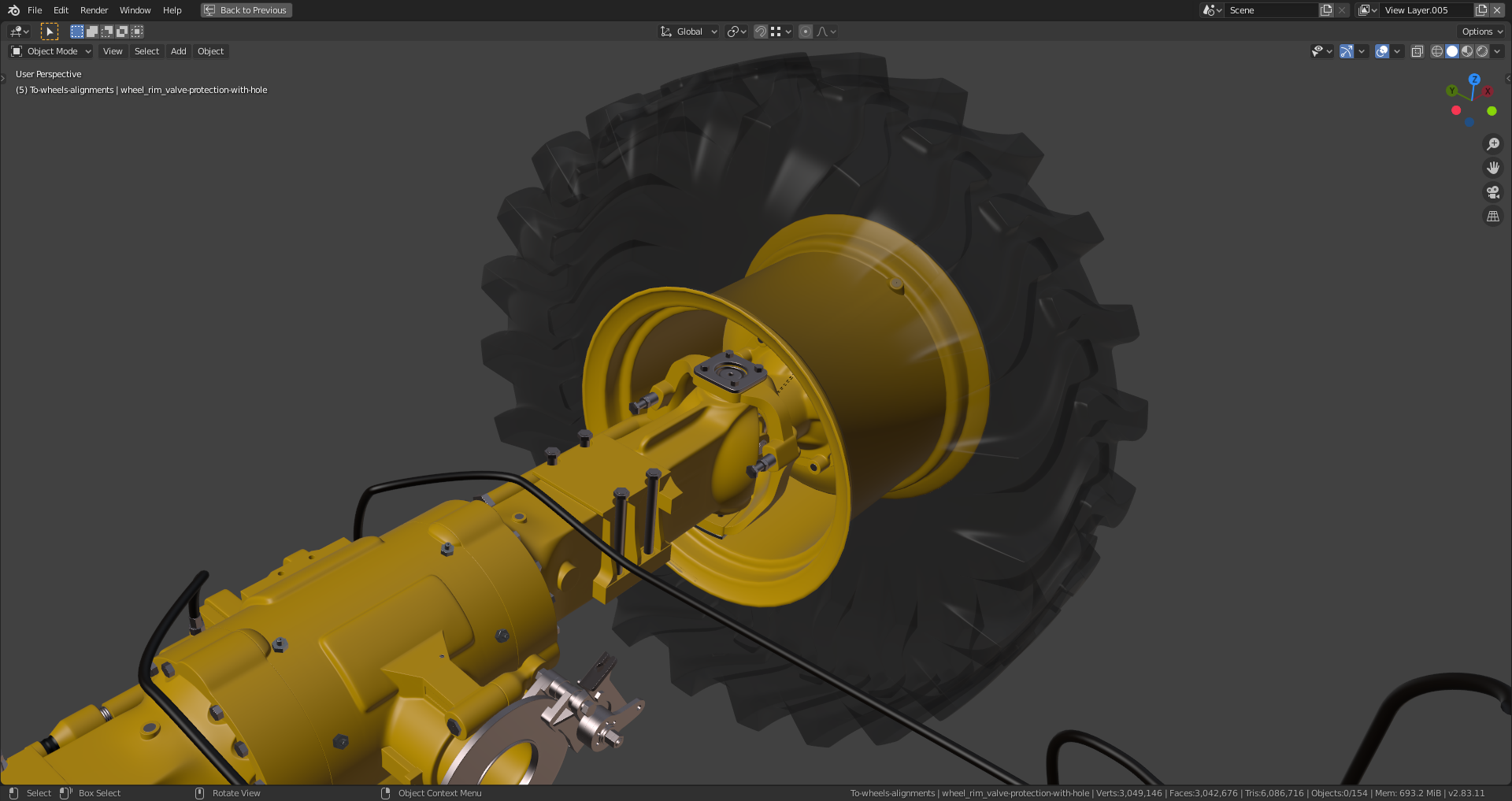Screen dimensions: 1512x801
Task: Open the visibility and selectability filter dropdown
Action: (1321, 51)
